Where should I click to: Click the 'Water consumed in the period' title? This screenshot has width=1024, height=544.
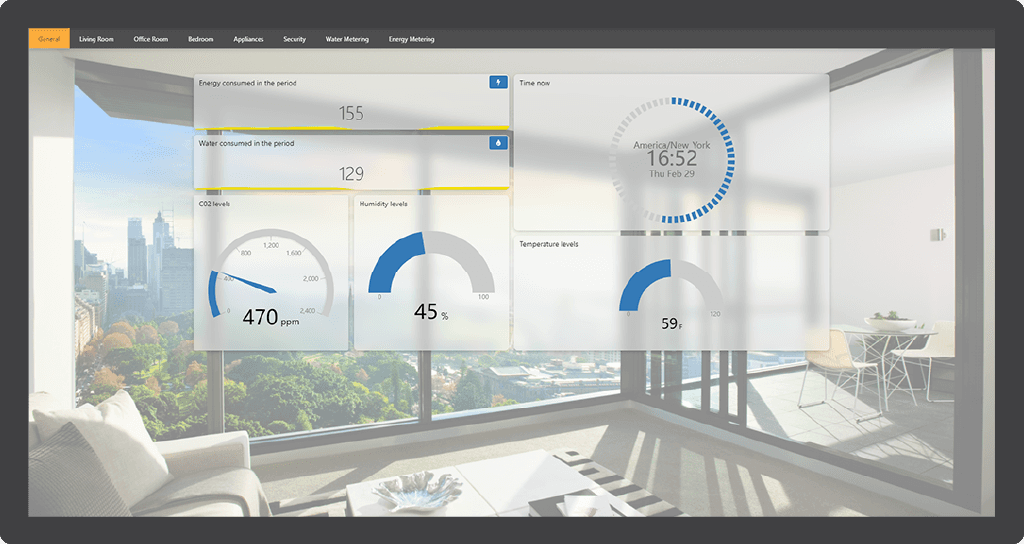click(246, 143)
